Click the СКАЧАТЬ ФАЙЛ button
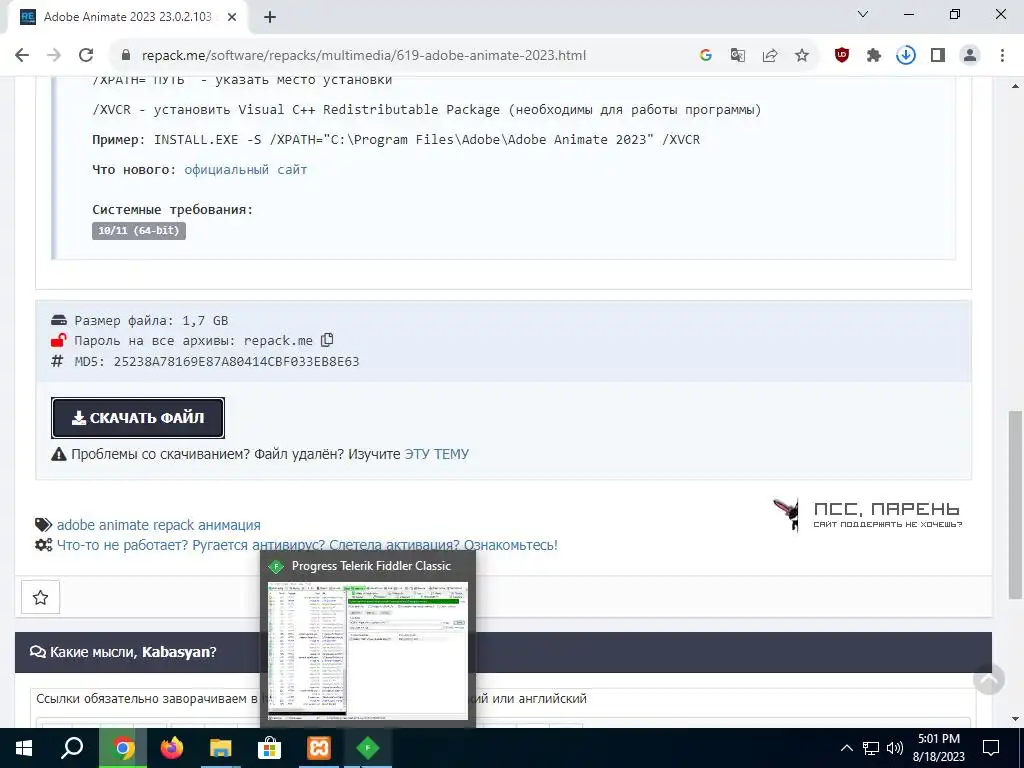Image resolution: width=1024 pixels, height=768 pixels. (x=138, y=418)
